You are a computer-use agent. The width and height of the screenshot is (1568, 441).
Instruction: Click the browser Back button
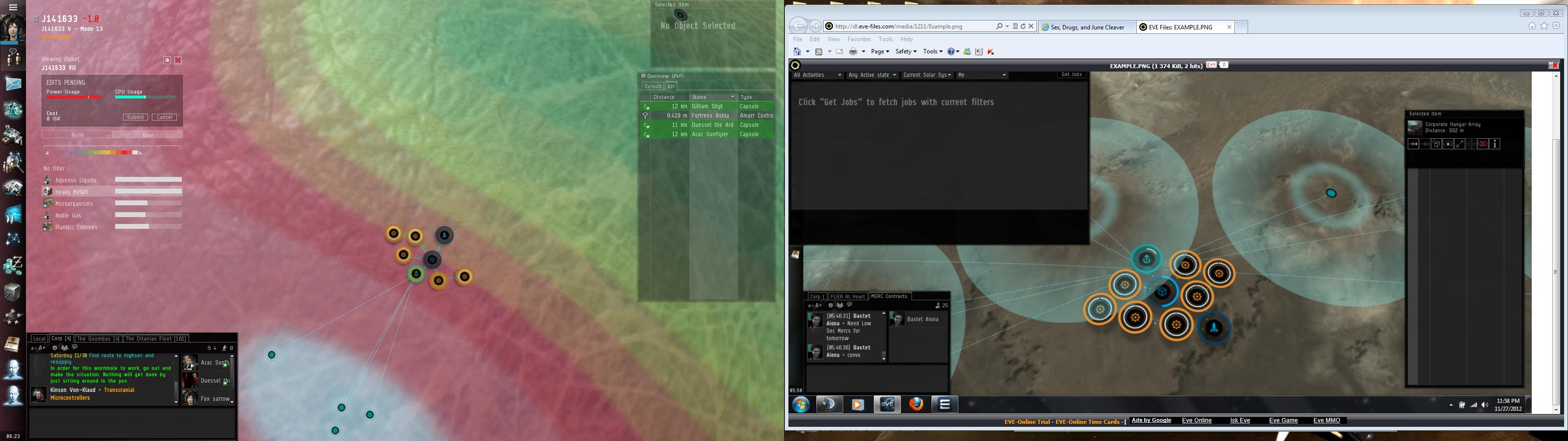point(798,26)
